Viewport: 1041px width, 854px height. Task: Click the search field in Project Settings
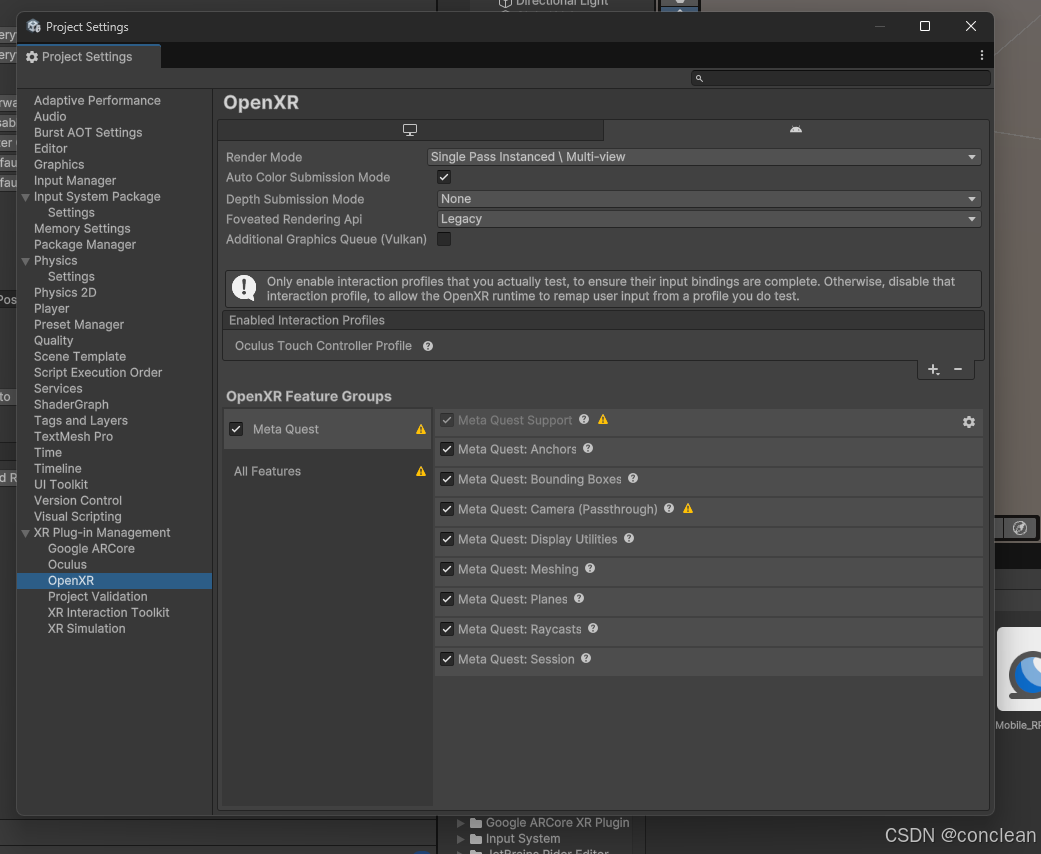coord(840,78)
